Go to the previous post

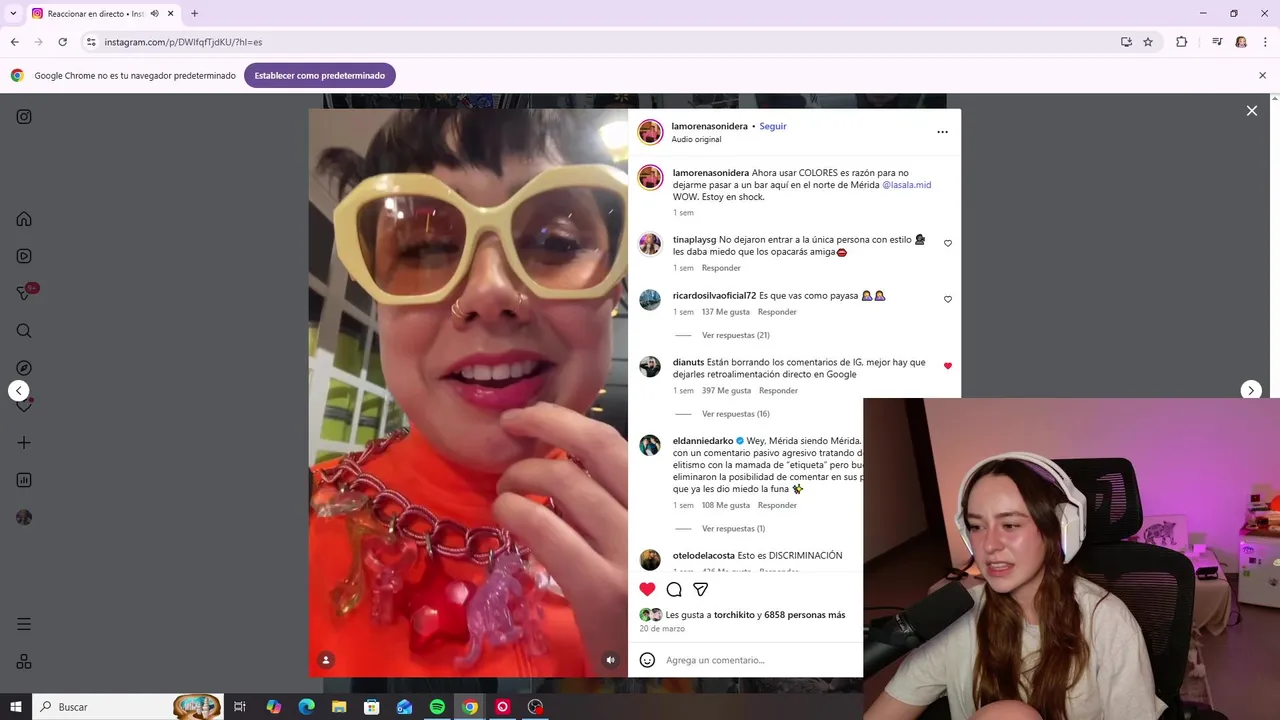(x=19, y=391)
